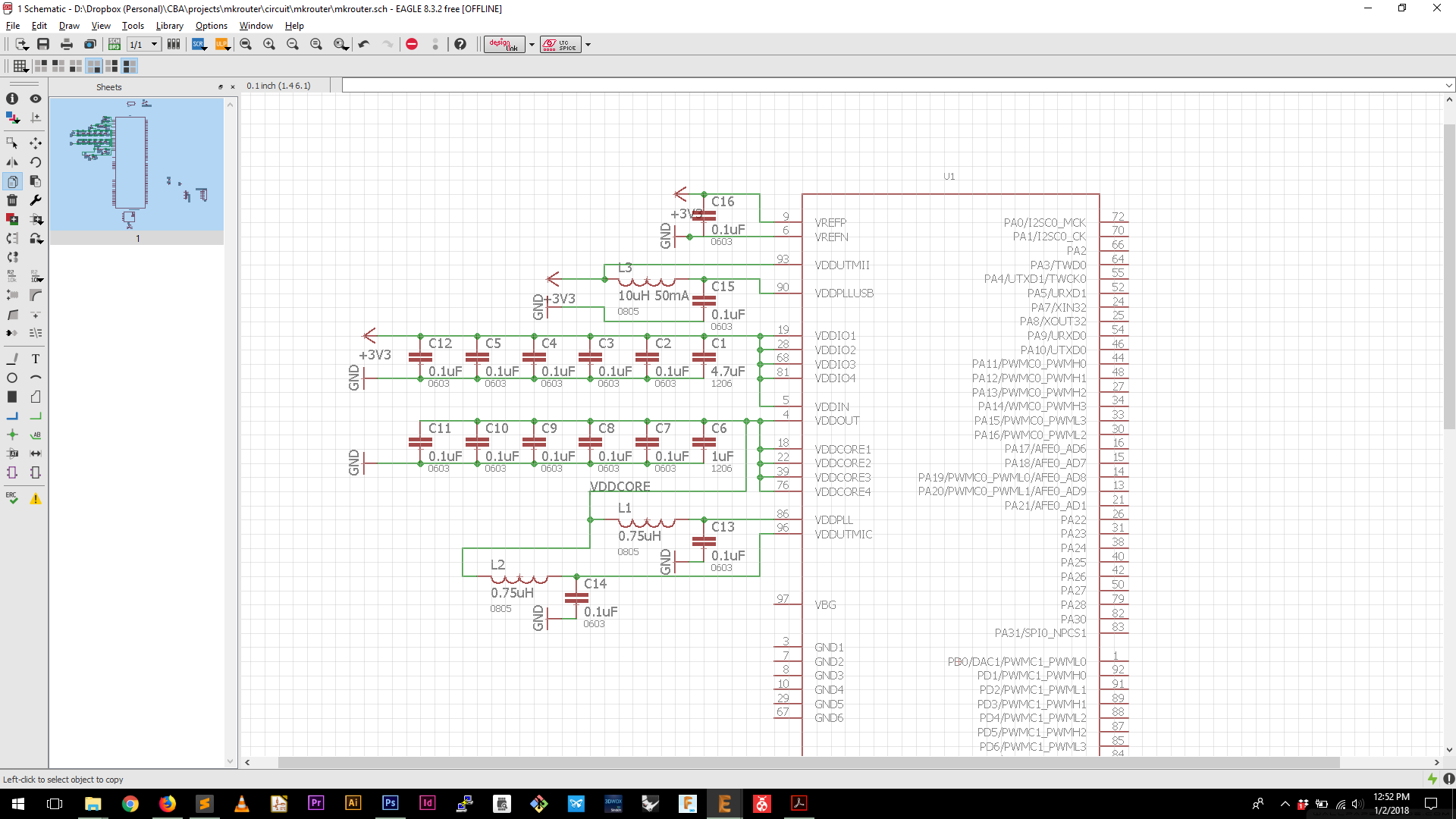The image size is (1456, 819).
Task: Select the Circle drawing tool
Action: pos(12,378)
